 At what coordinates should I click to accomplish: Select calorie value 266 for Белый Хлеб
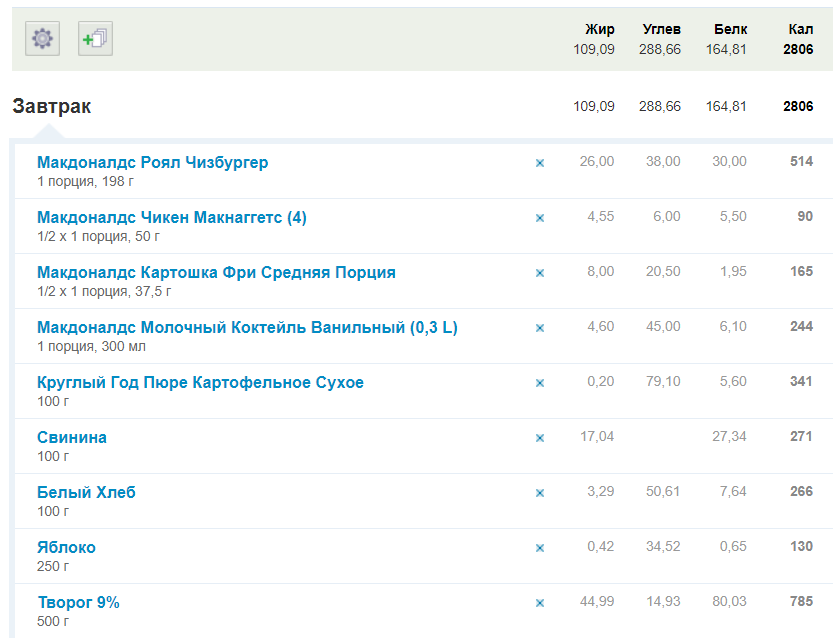tap(802, 491)
